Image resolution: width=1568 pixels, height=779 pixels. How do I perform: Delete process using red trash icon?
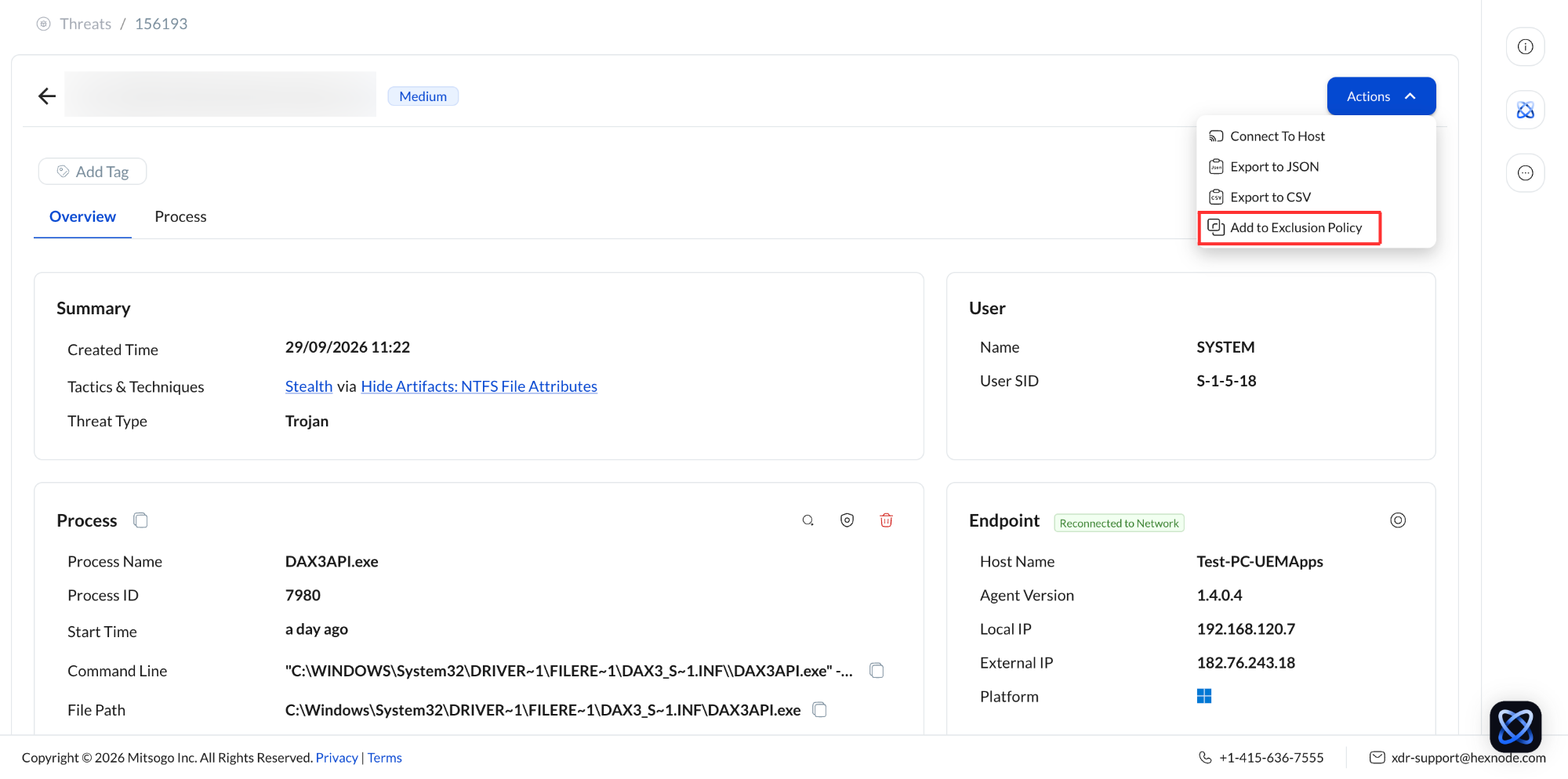click(x=886, y=520)
